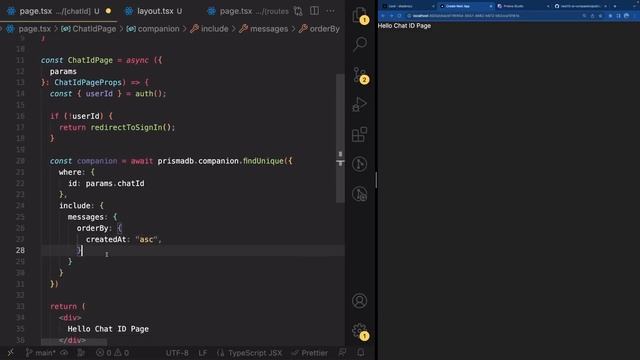Place cursor on line 28 number
This screenshot has height=360, width=640.
click(20, 250)
